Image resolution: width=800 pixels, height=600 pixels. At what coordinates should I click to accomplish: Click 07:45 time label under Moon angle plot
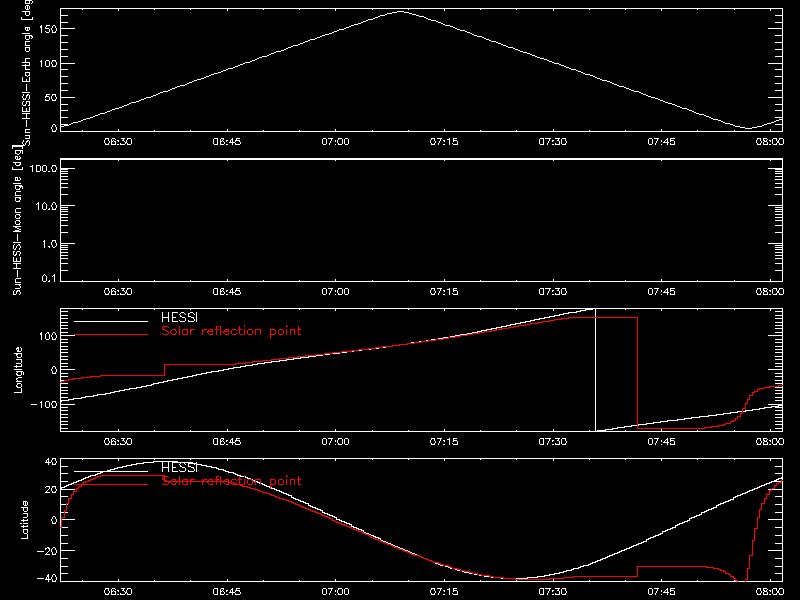coord(661,292)
